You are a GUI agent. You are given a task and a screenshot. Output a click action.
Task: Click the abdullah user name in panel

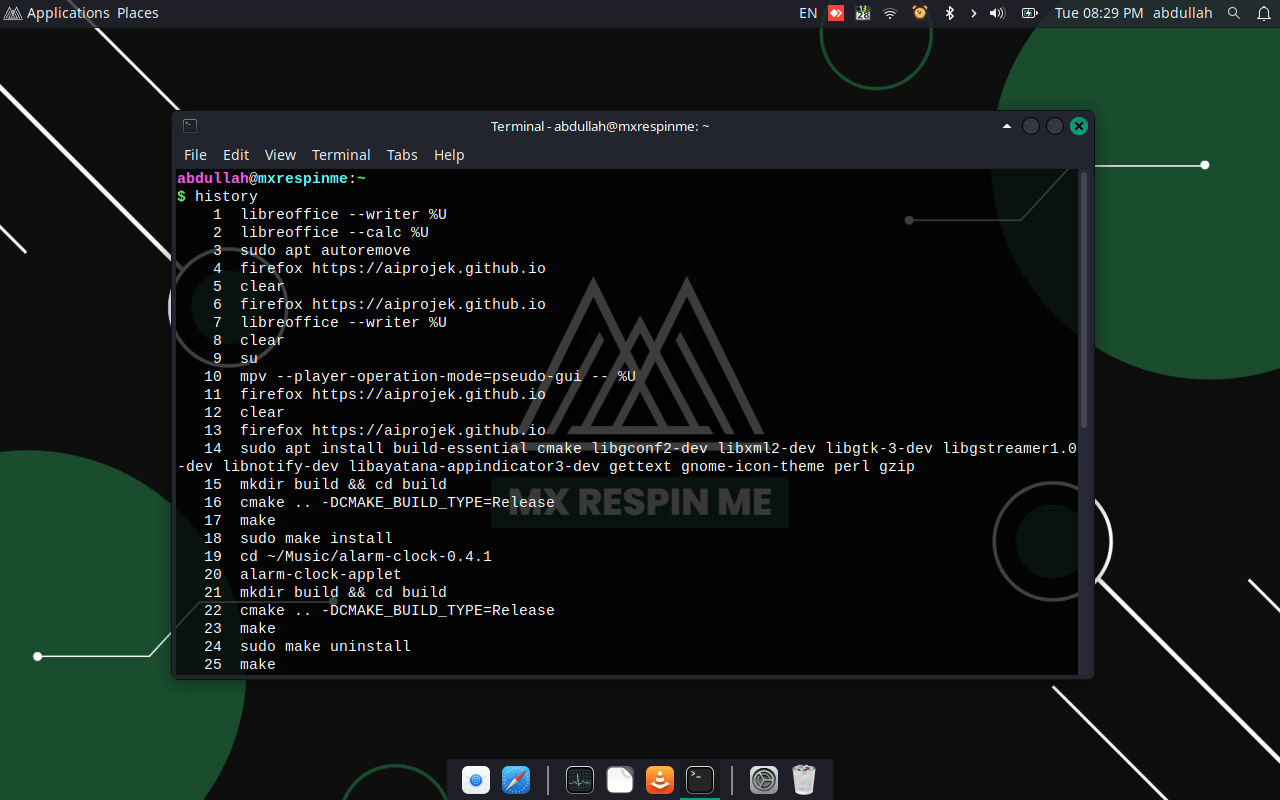coord(1182,13)
